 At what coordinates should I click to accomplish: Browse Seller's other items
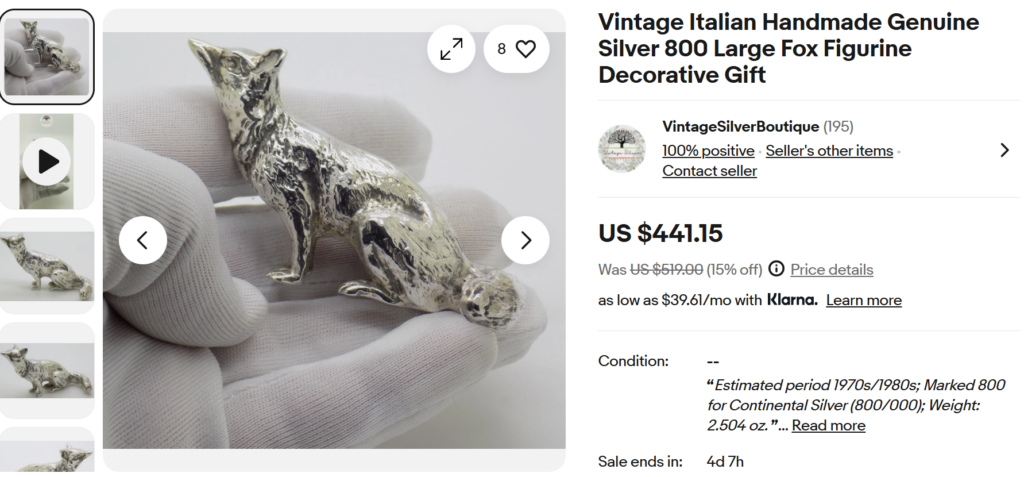[x=829, y=151]
